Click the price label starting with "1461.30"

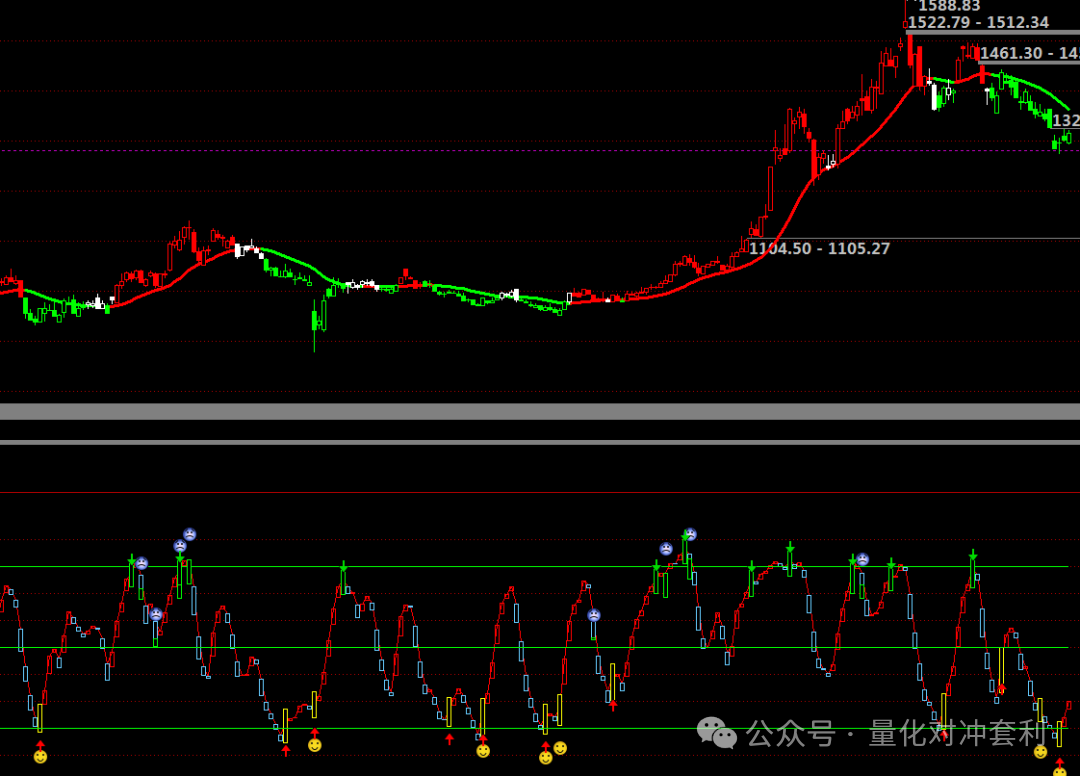(x=1030, y=53)
